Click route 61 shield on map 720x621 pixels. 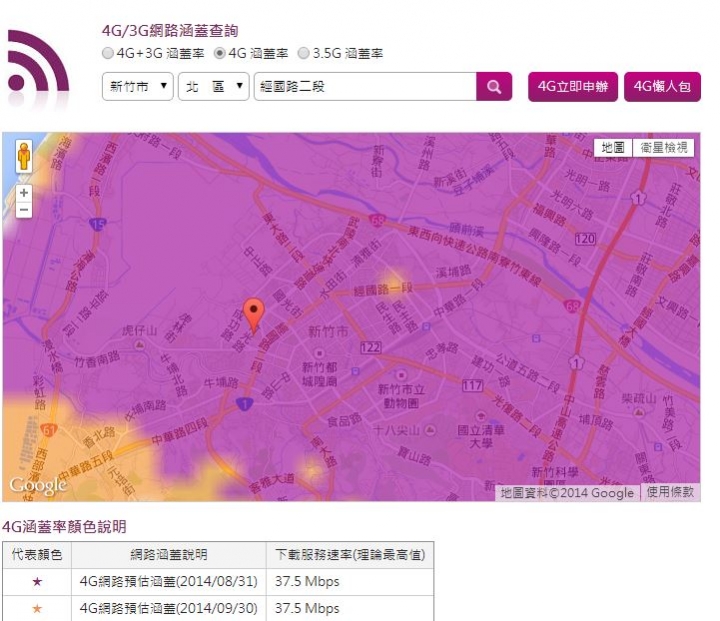pos(49,430)
